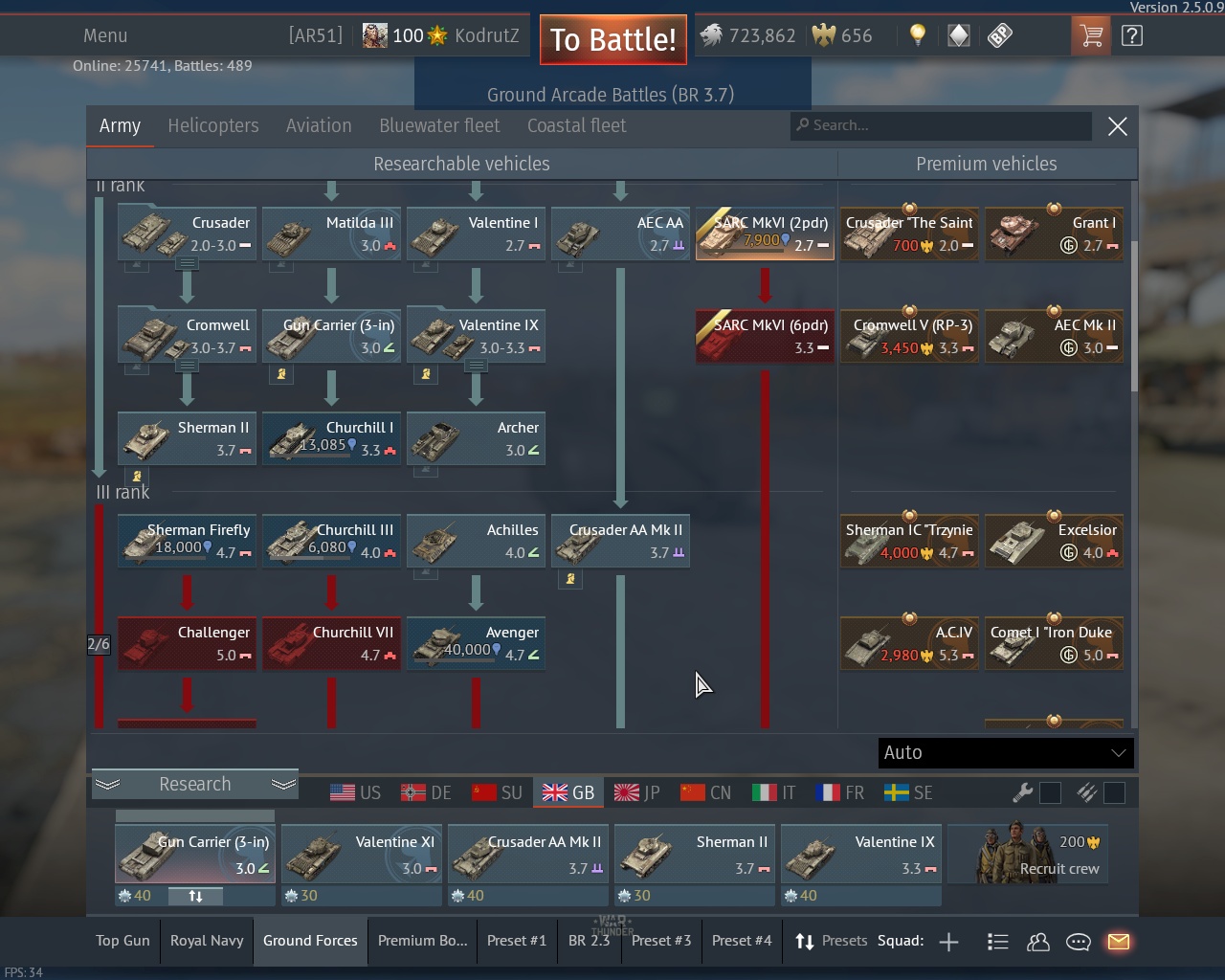The height and width of the screenshot is (980, 1225).
Task: Select the Achilles tank destroyer
Action: click(476, 541)
